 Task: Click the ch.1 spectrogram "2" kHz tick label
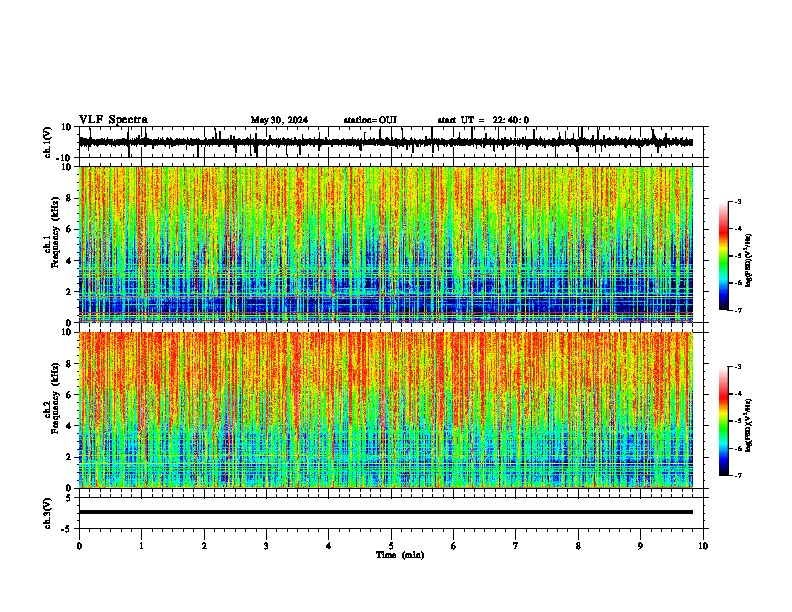(69, 292)
